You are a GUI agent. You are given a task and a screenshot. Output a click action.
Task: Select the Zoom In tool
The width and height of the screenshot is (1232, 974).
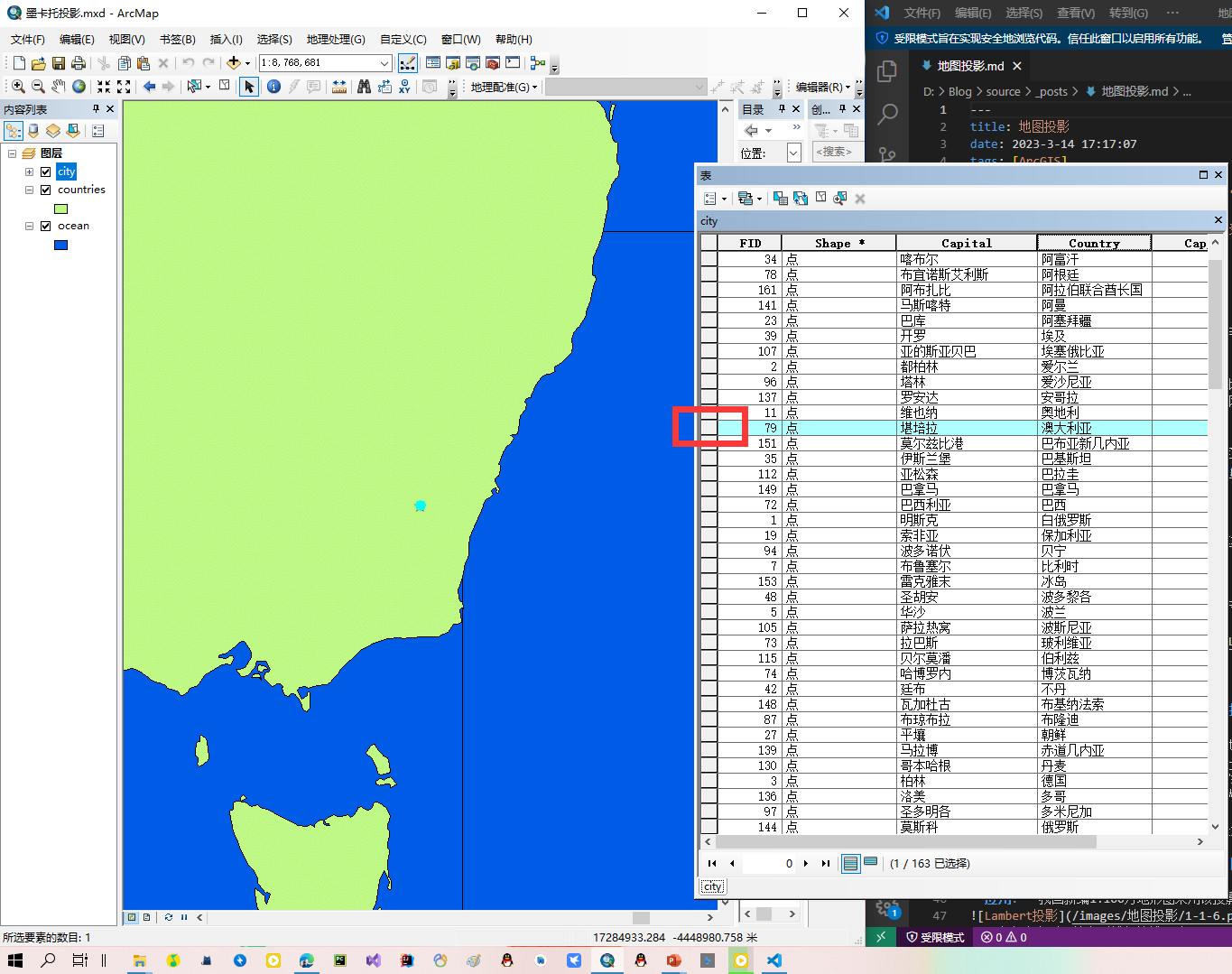(18, 87)
